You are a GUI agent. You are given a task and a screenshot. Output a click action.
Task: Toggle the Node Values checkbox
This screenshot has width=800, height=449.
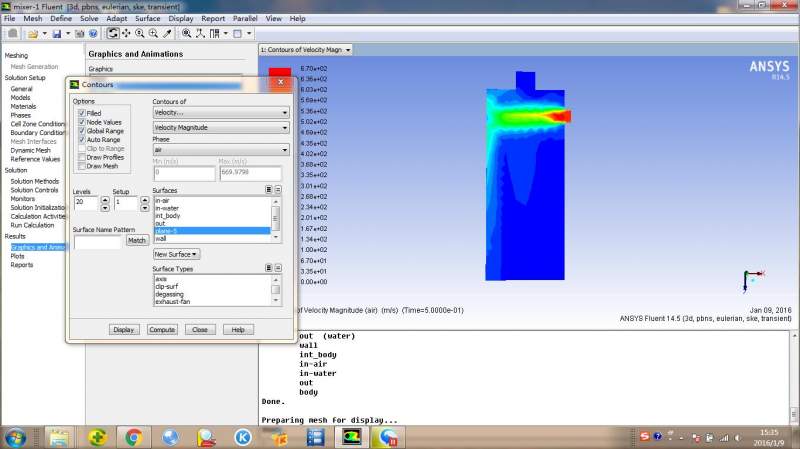pos(82,122)
